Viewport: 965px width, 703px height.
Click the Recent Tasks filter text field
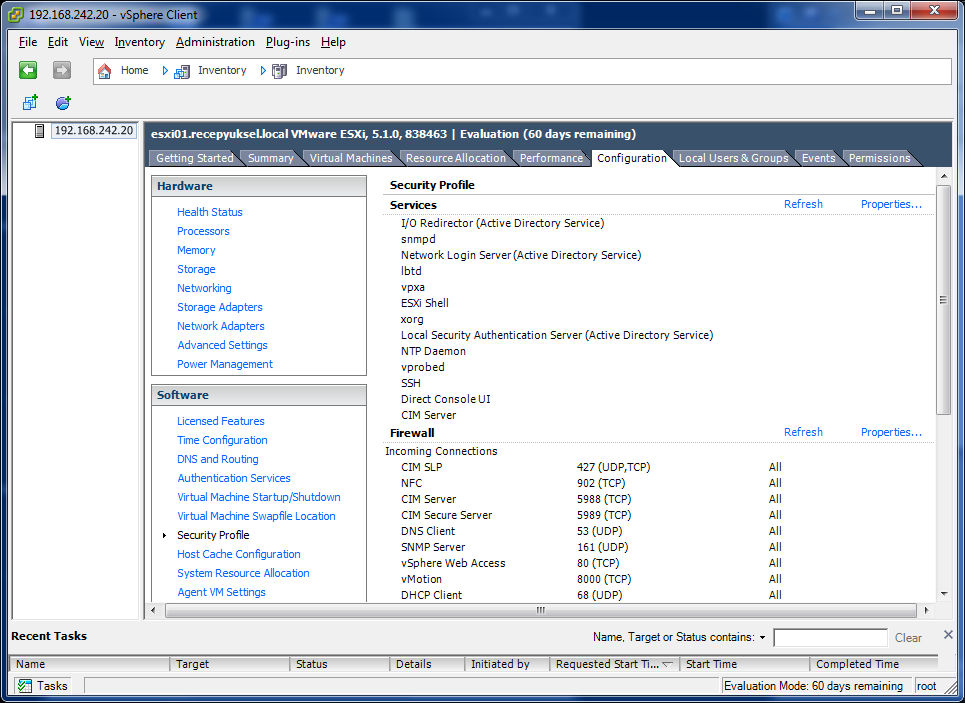pyautogui.click(x=830, y=638)
